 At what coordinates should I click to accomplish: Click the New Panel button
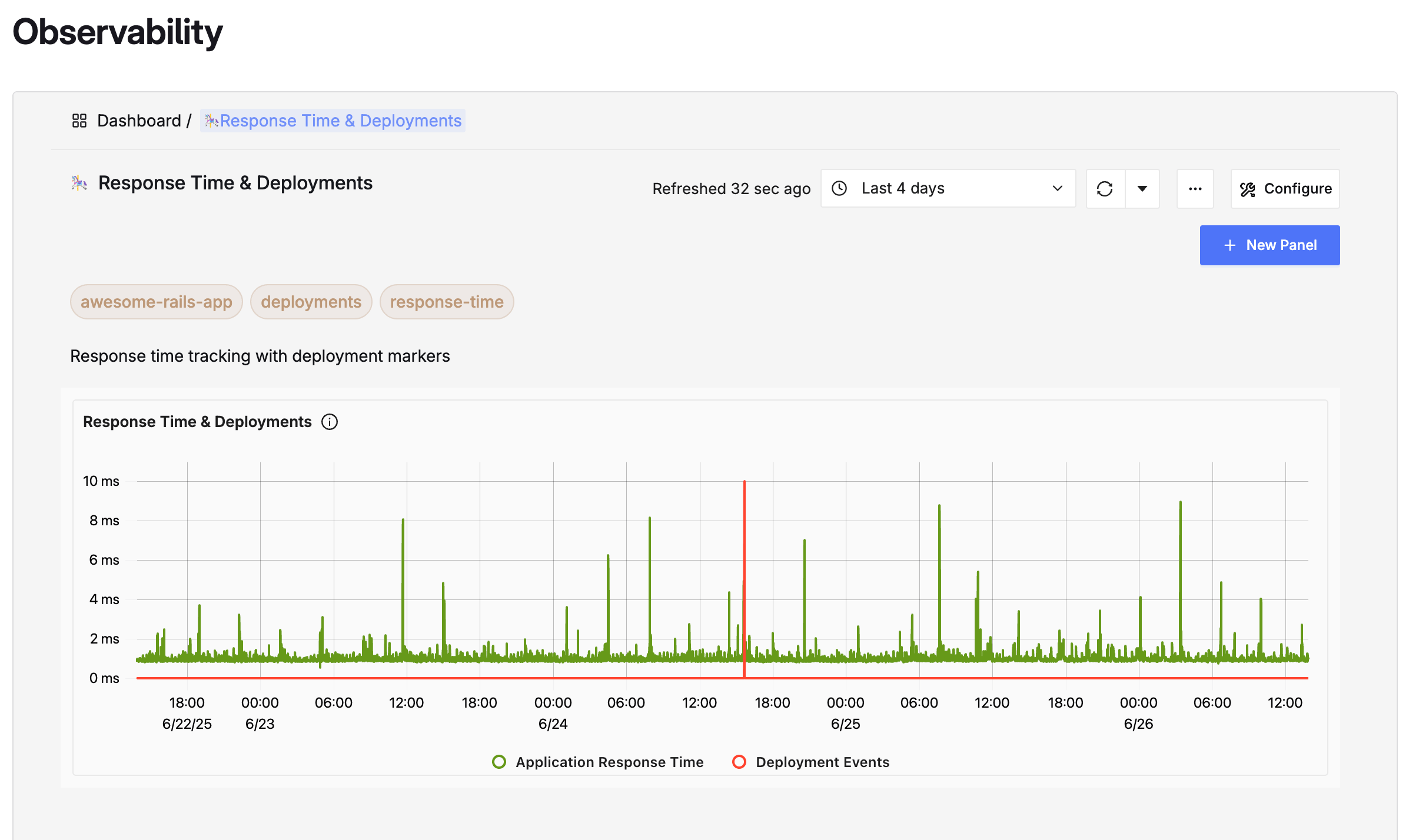tap(1270, 245)
